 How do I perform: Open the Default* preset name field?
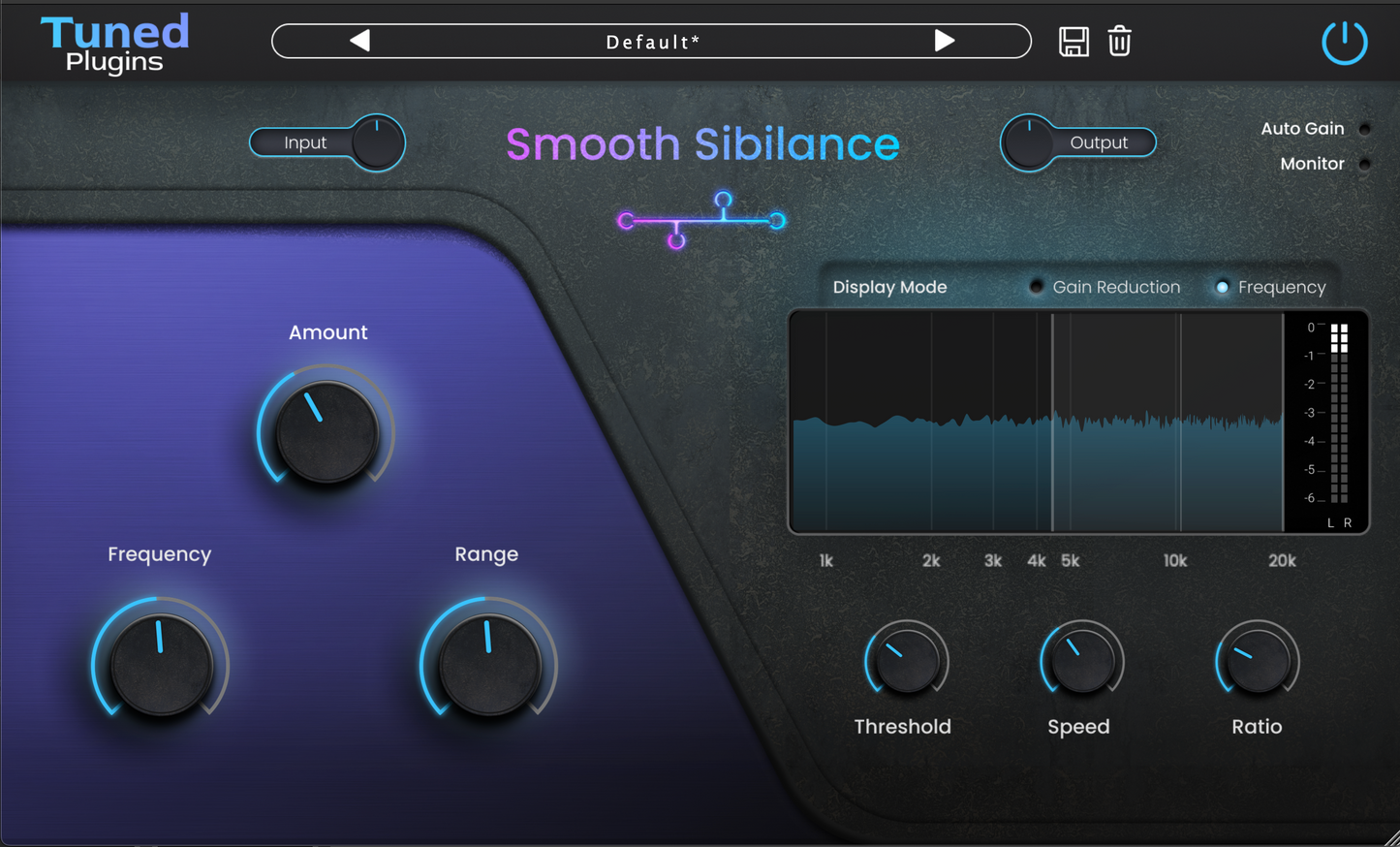coord(650,42)
